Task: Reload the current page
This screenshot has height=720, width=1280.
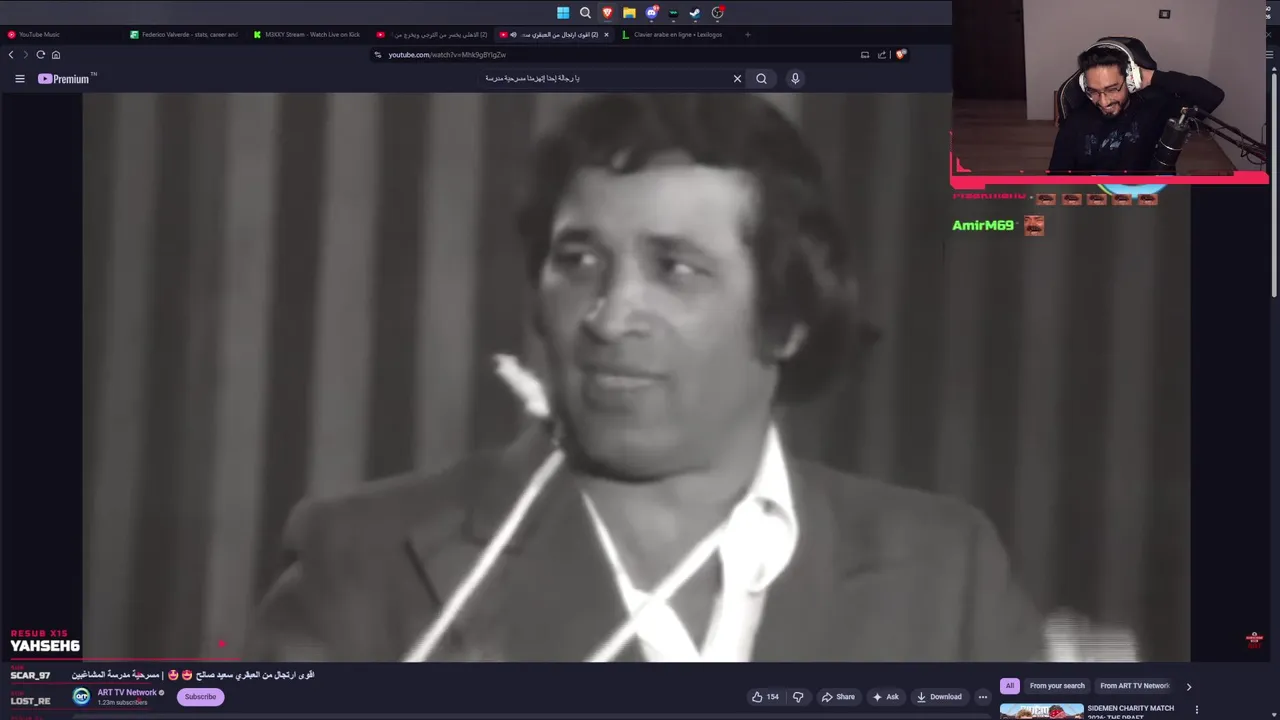Action: (41, 55)
